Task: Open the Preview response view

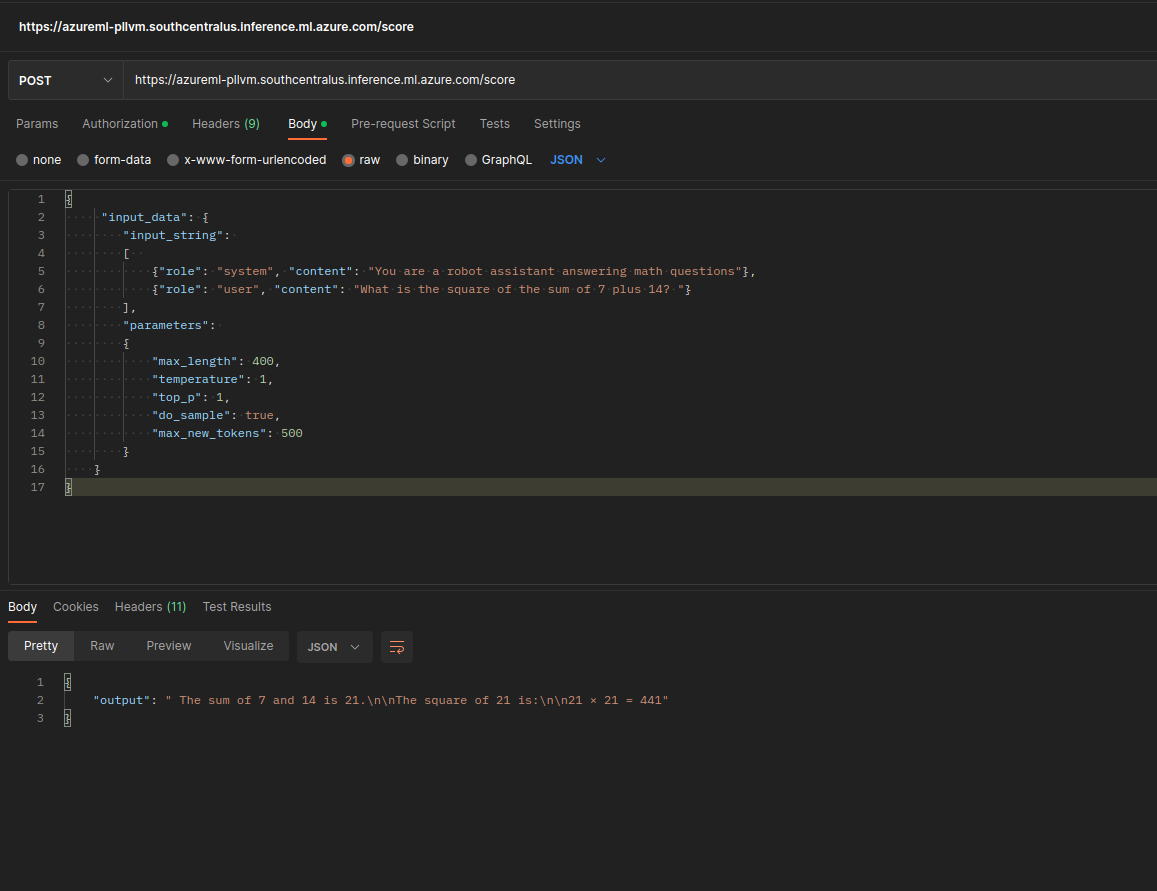Action: coord(168,646)
